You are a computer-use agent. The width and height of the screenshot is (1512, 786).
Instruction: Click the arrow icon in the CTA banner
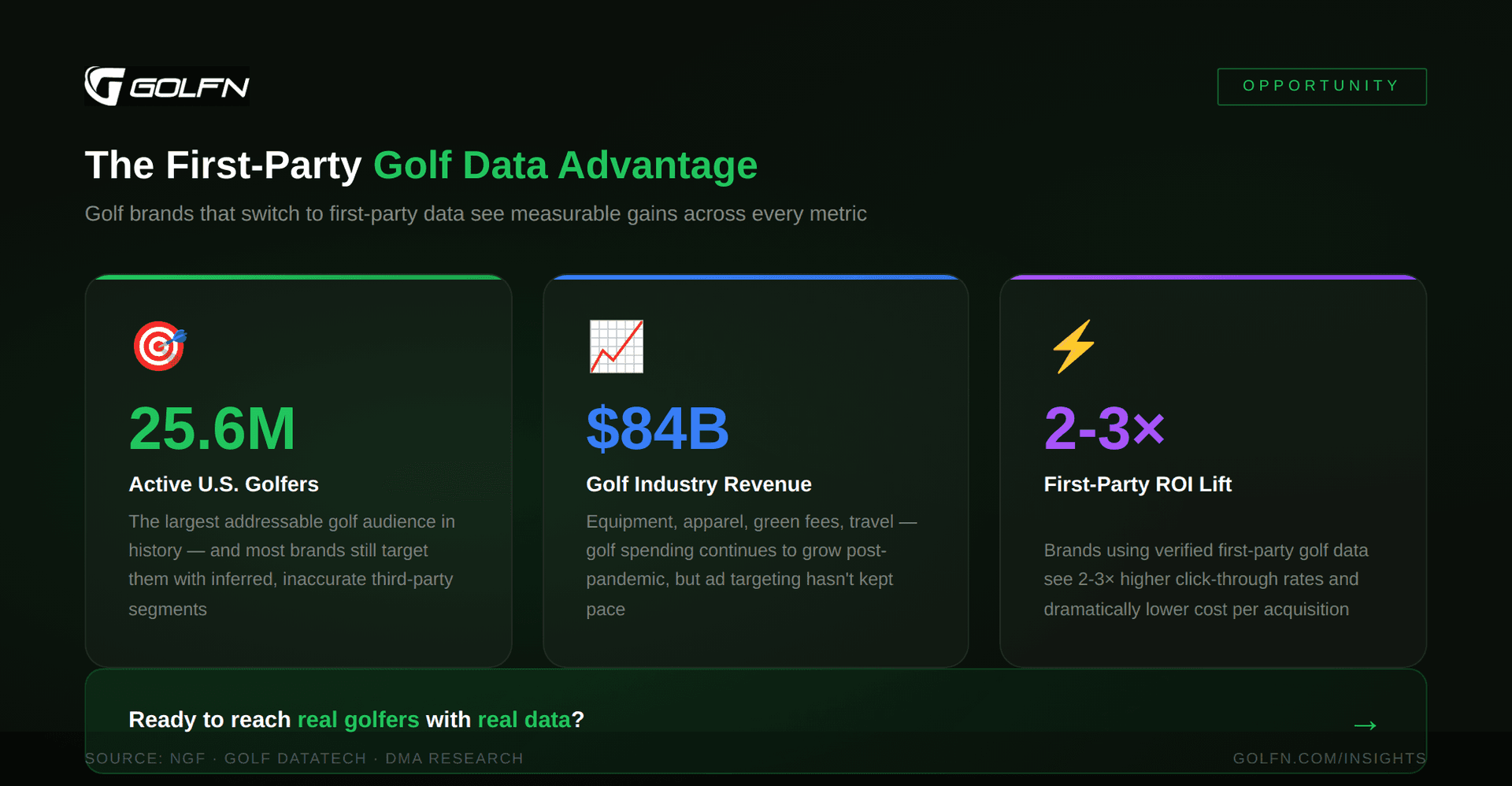(x=1366, y=725)
